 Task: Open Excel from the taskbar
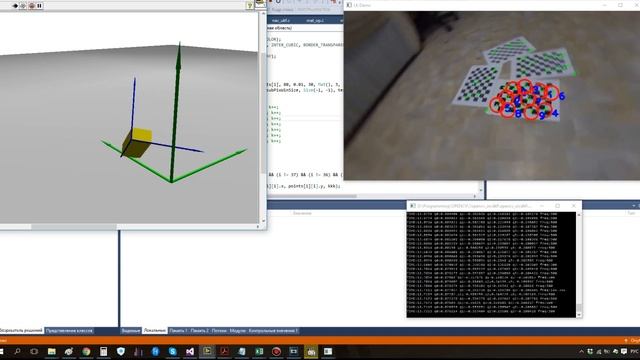(x=259, y=351)
